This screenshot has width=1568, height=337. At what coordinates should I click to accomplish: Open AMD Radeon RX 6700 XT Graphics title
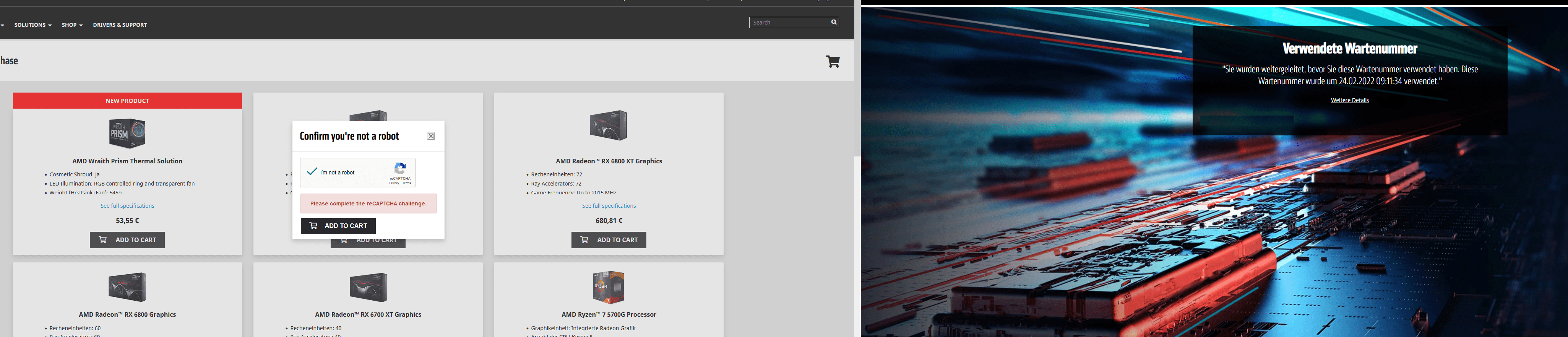tap(368, 315)
